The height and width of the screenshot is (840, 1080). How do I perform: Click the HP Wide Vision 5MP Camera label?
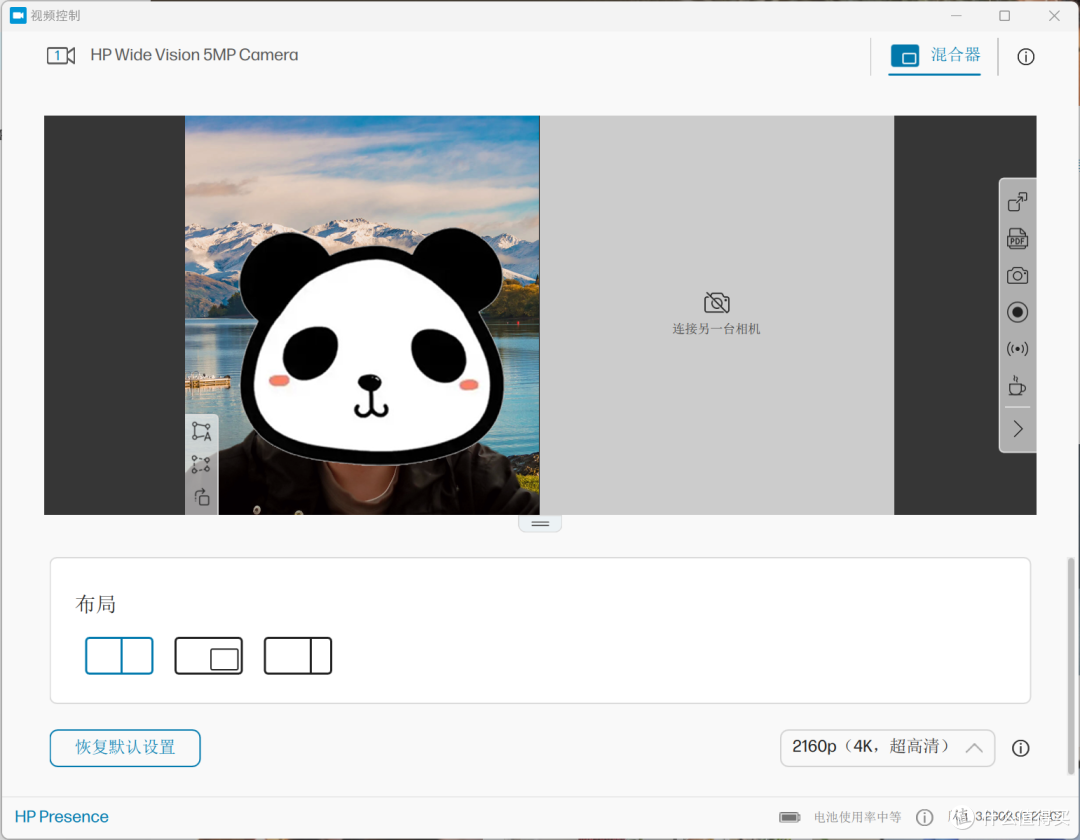[x=194, y=55]
